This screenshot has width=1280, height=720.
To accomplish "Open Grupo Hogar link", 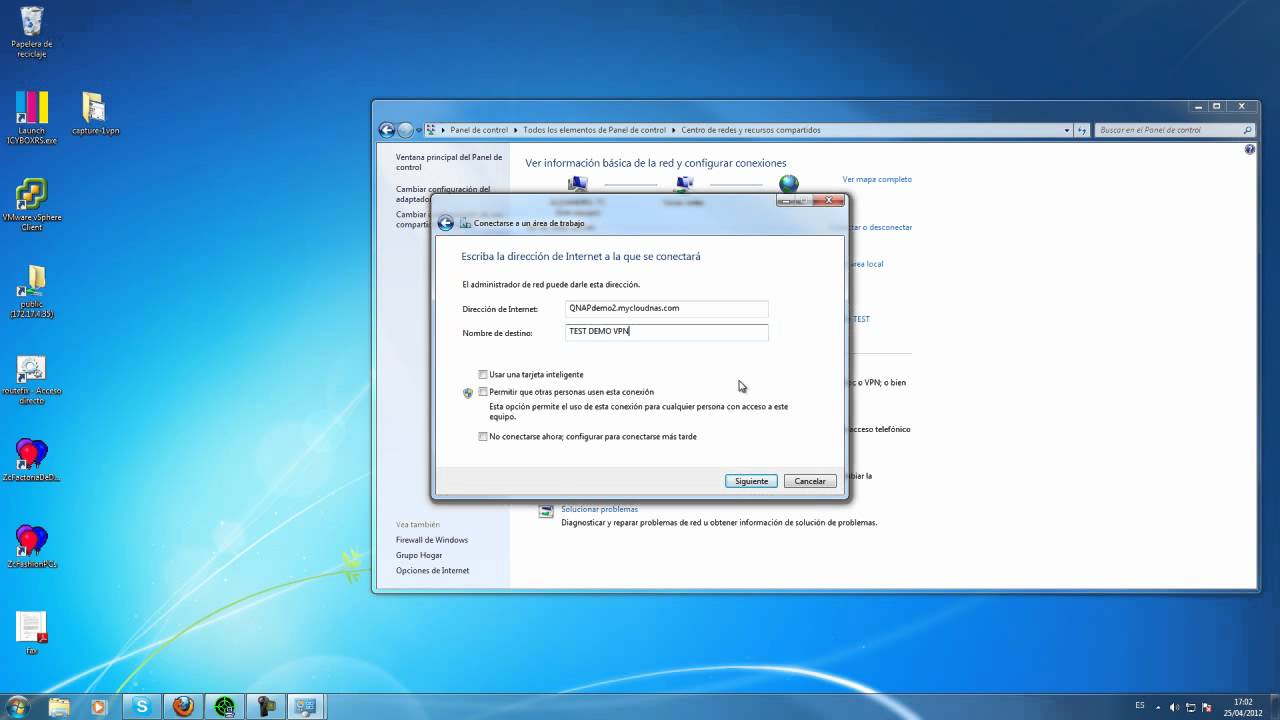I will point(419,555).
